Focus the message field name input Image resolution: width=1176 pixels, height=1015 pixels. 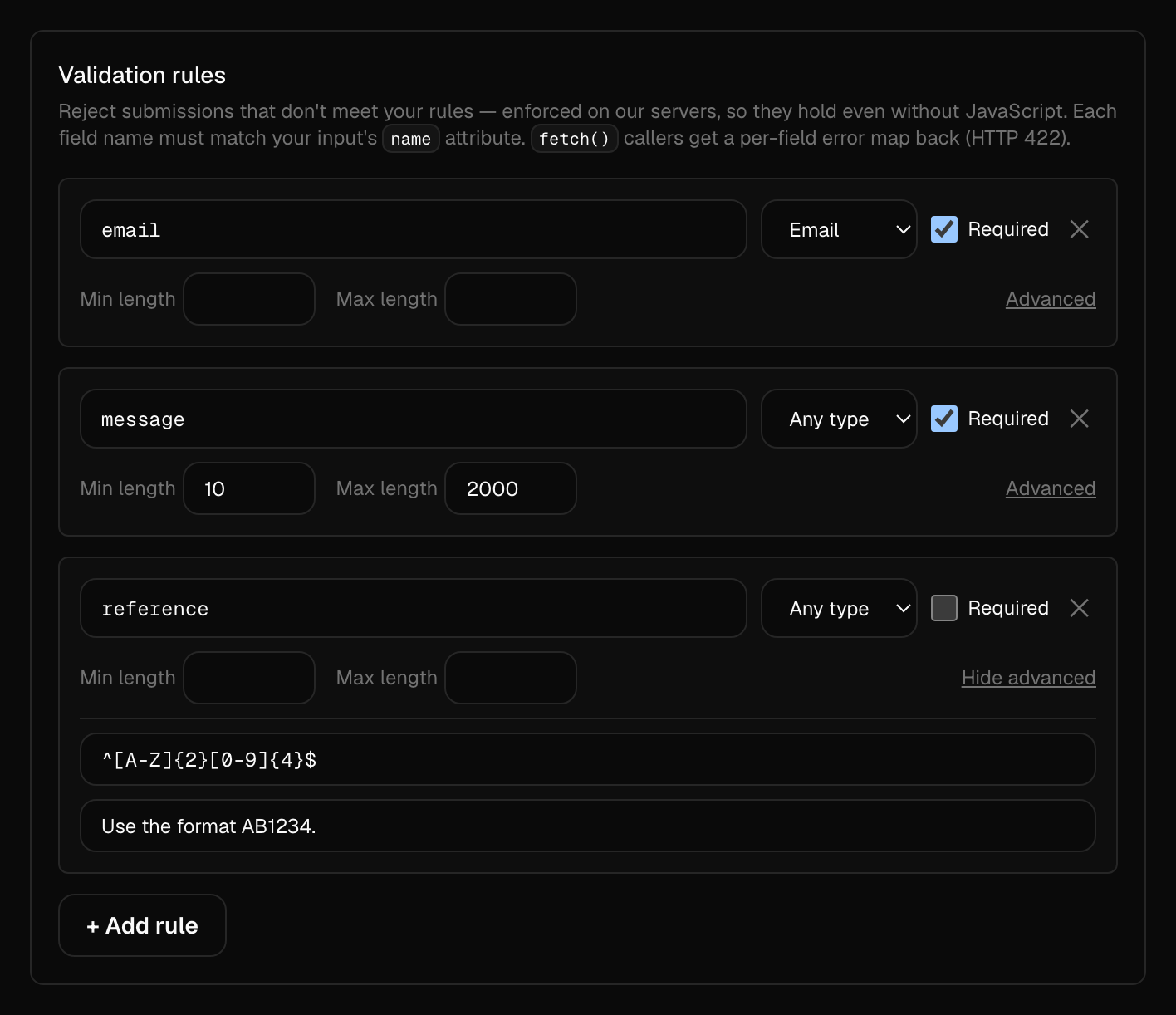pos(414,419)
